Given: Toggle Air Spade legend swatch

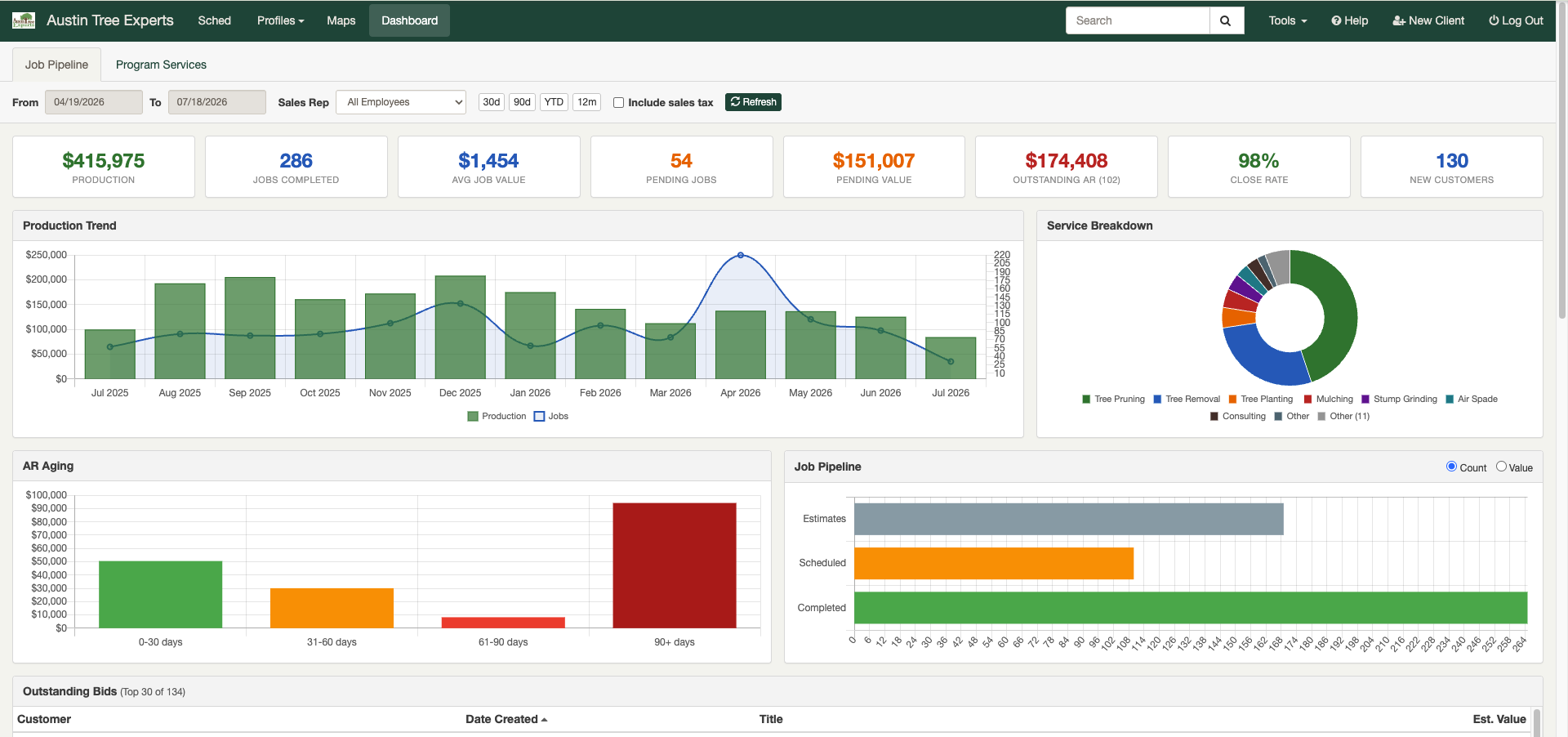Looking at the screenshot, I should coord(1450,399).
